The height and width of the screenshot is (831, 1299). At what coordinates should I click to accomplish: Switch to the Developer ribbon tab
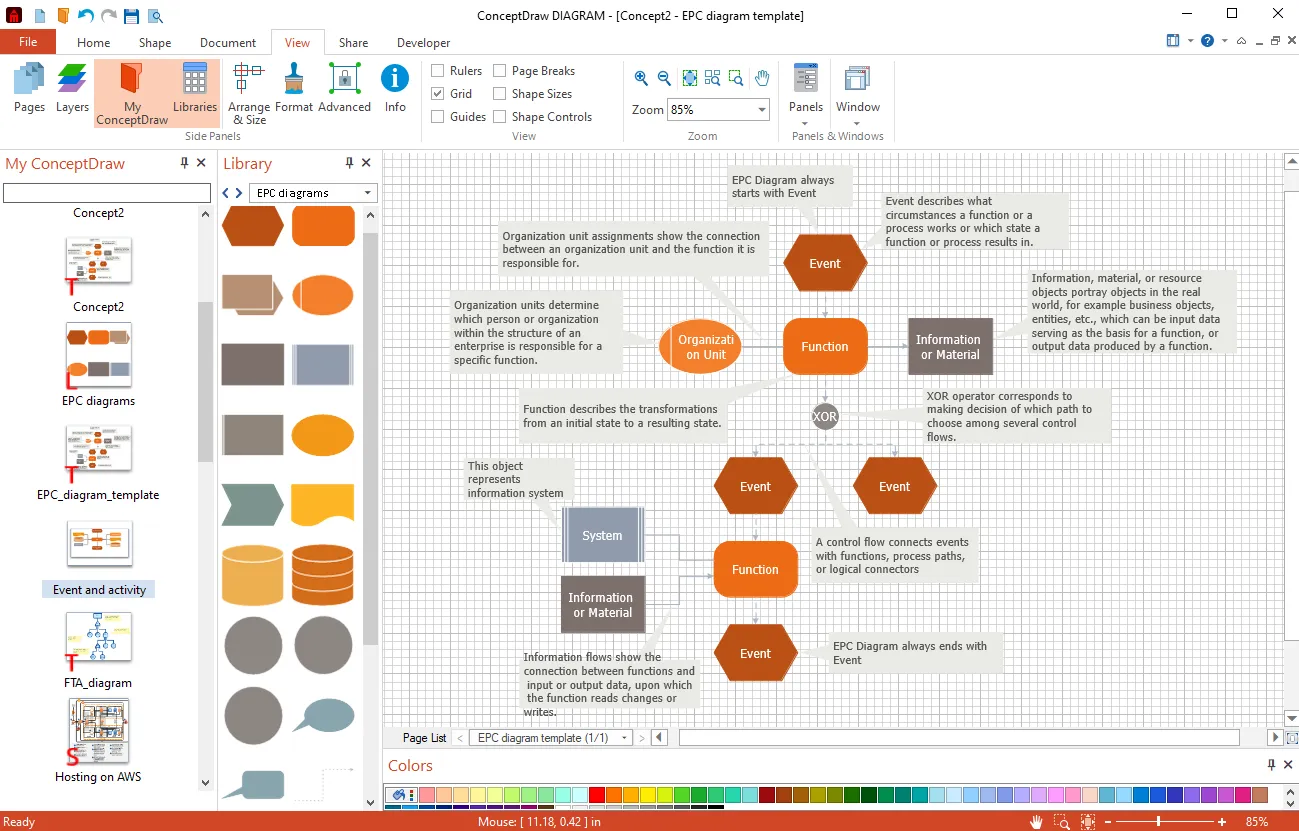(422, 43)
